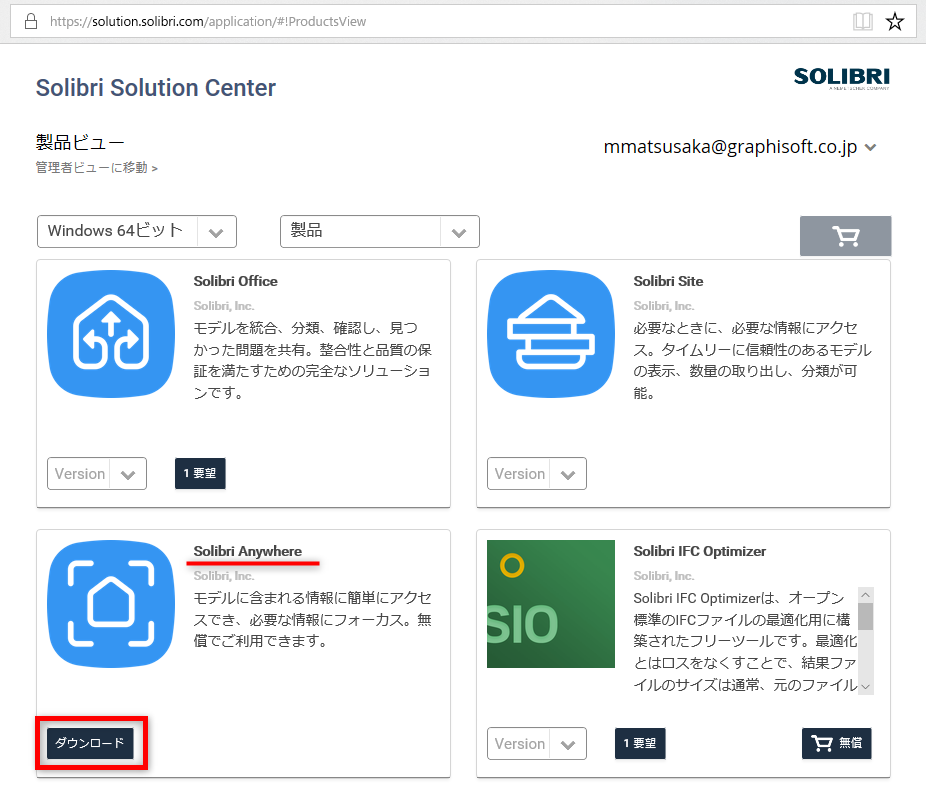This screenshot has width=926, height=786.
Task: Open the Windows 64ビット platform dropdown
Action: coord(137,231)
